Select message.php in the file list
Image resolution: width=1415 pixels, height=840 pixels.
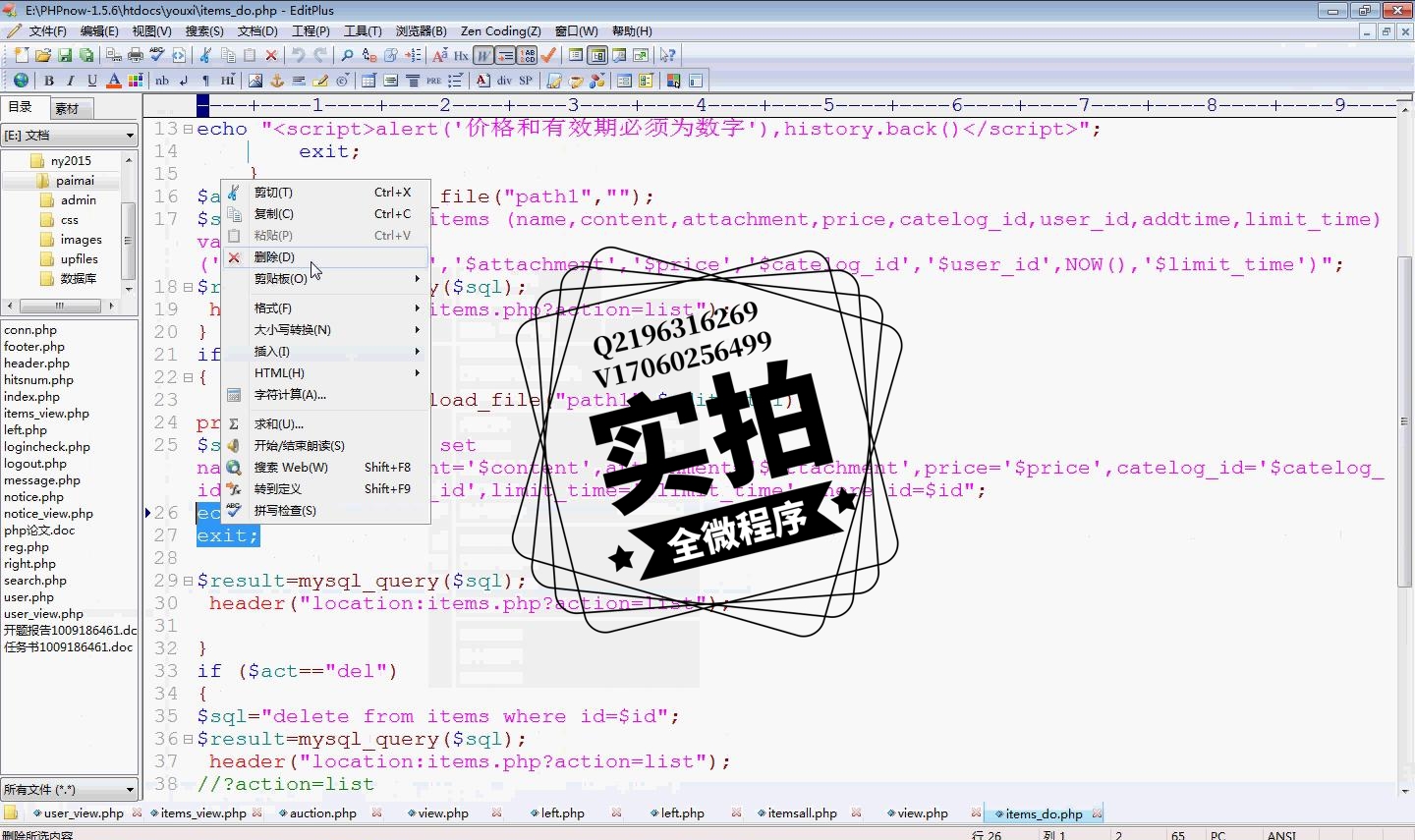42,480
